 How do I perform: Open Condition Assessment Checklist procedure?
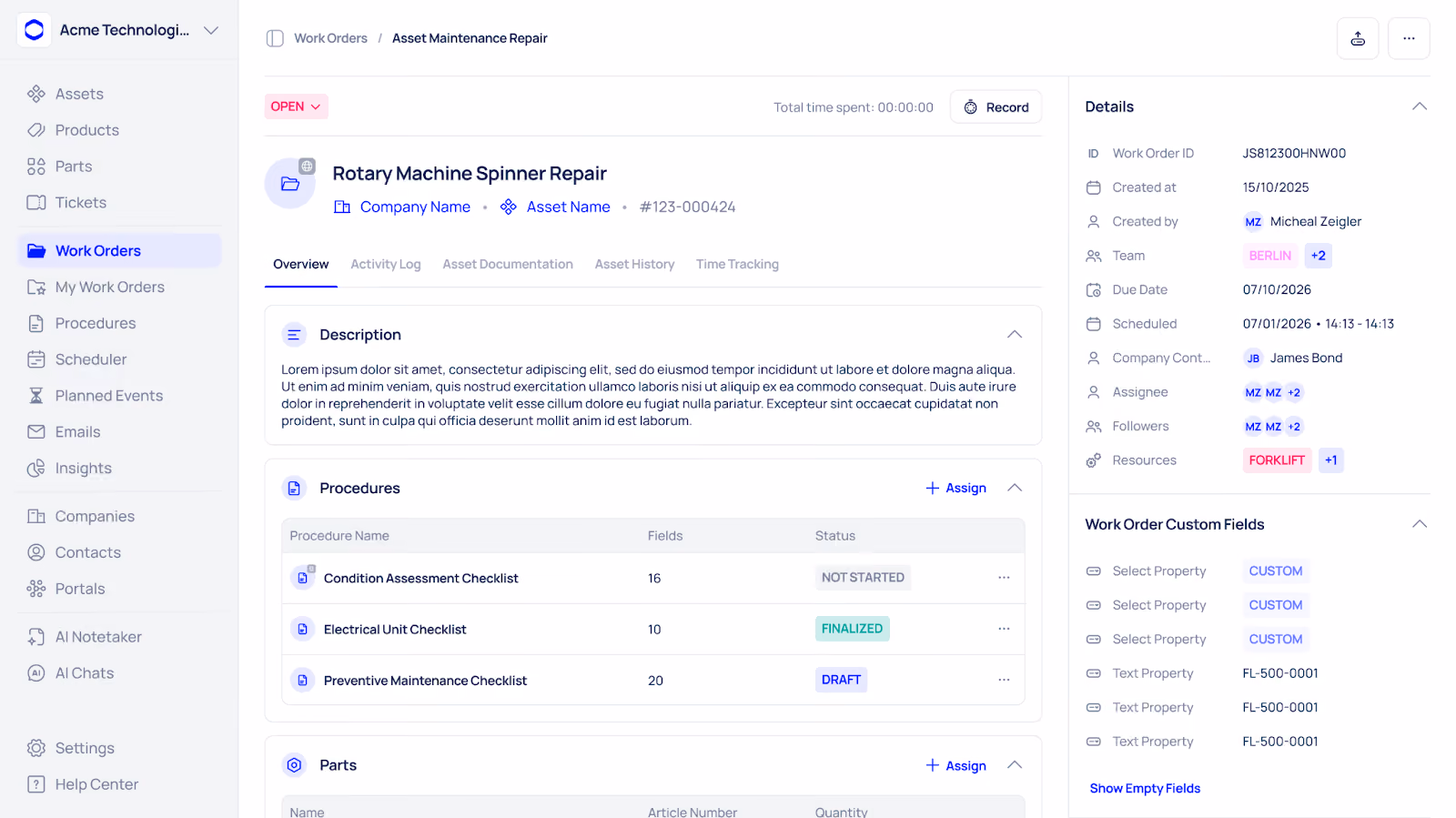[x=420, y=578]
